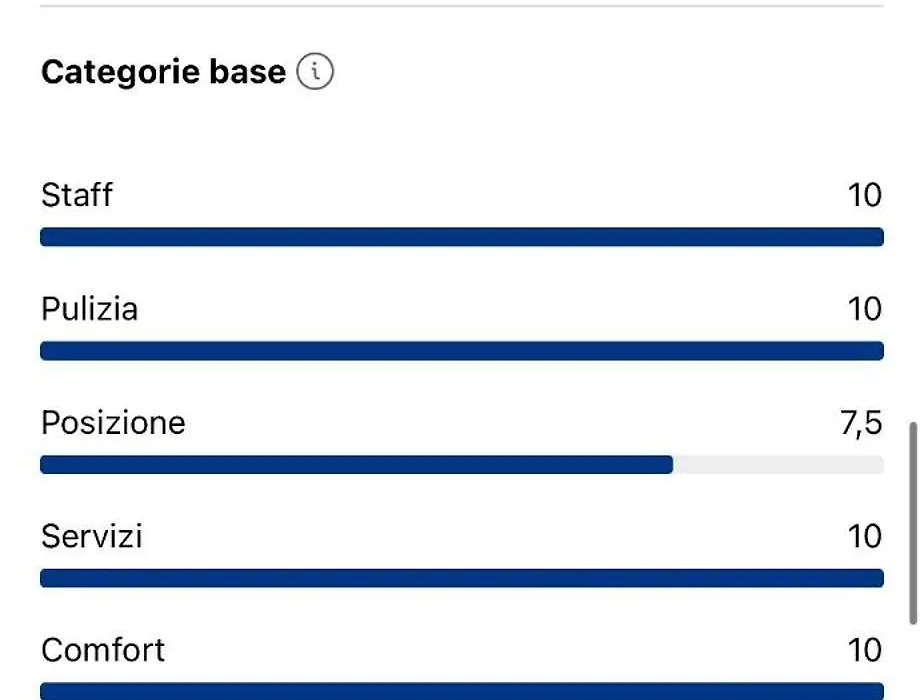Image resolution: width=924 pixels, height=700 pixels.
Task: Click the Categorie base heading
Action: coord(163,72)
